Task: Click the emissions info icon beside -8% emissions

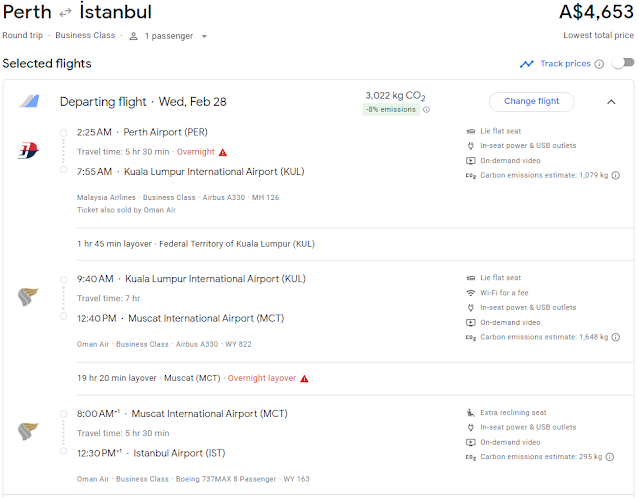Action: coord(427,110)
